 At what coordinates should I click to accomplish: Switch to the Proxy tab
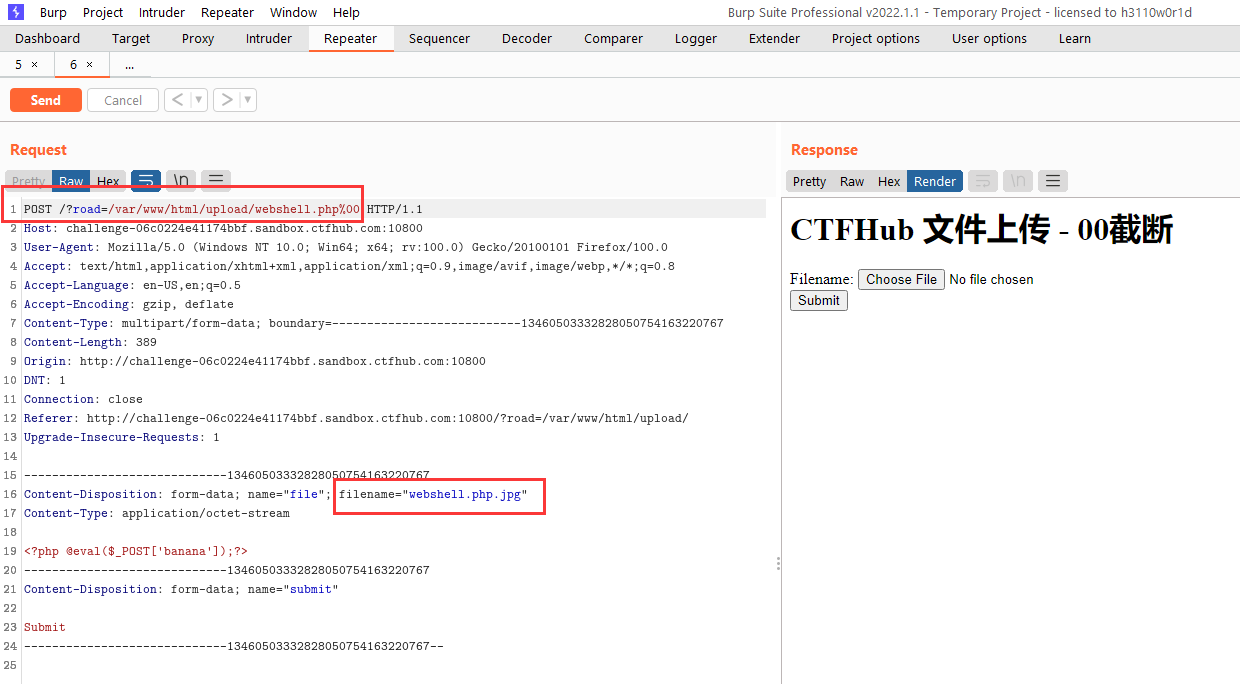point(198,38)
